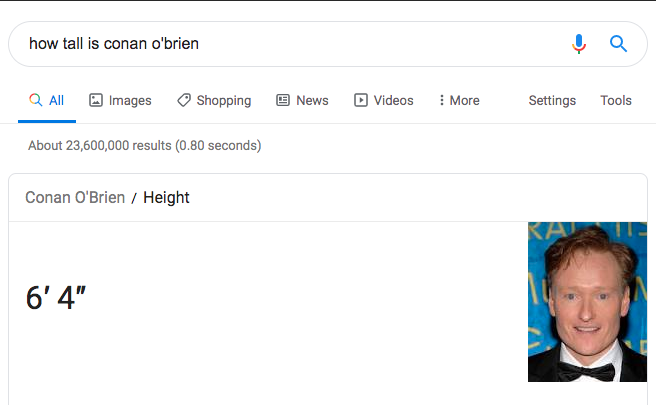This screenshot has height=405, width=656.
Task: Open the More dropdown label
Action: coord(464,100)
